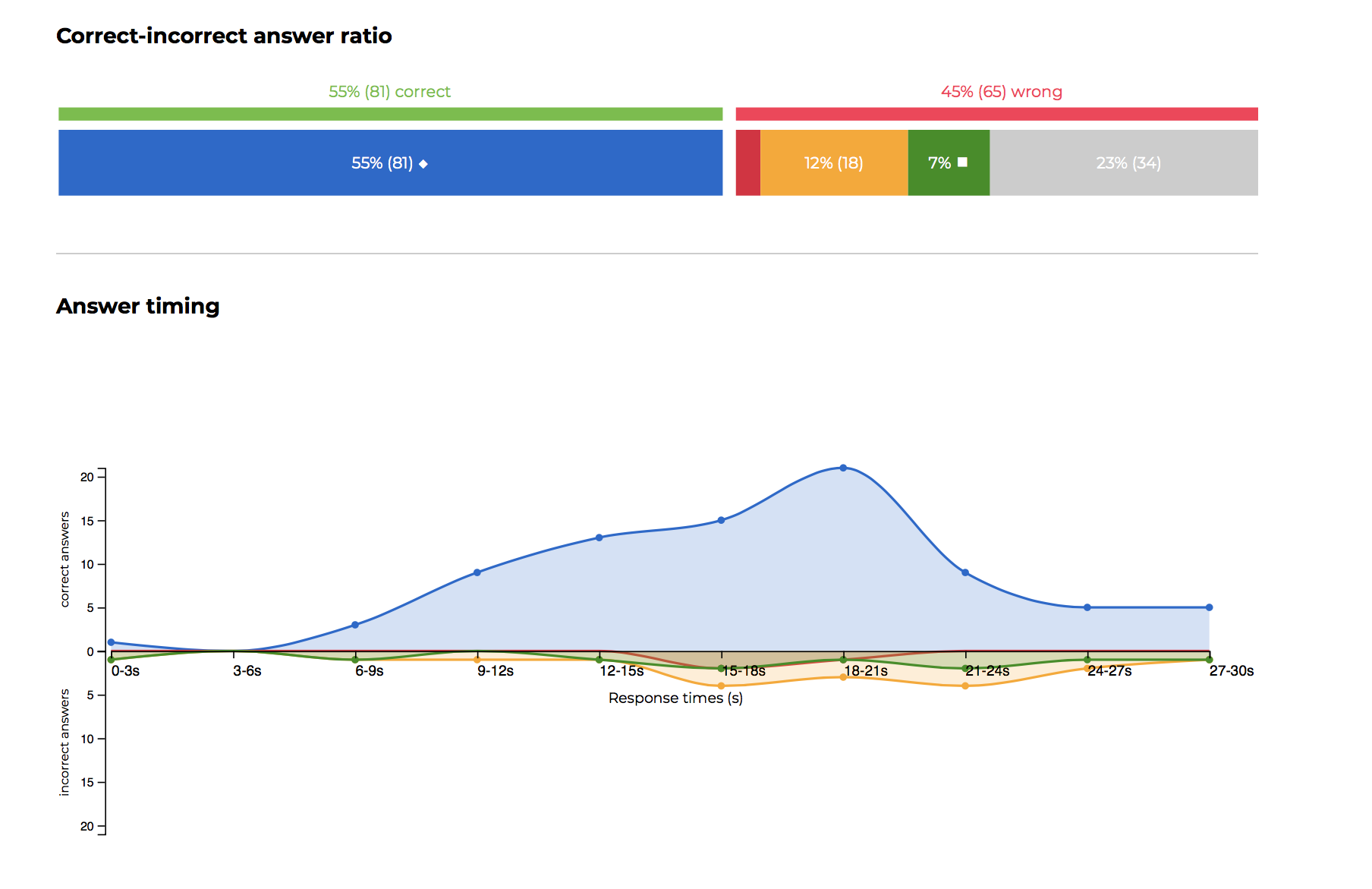
Task: Click the small red answer segment
Action: point(747,162)
